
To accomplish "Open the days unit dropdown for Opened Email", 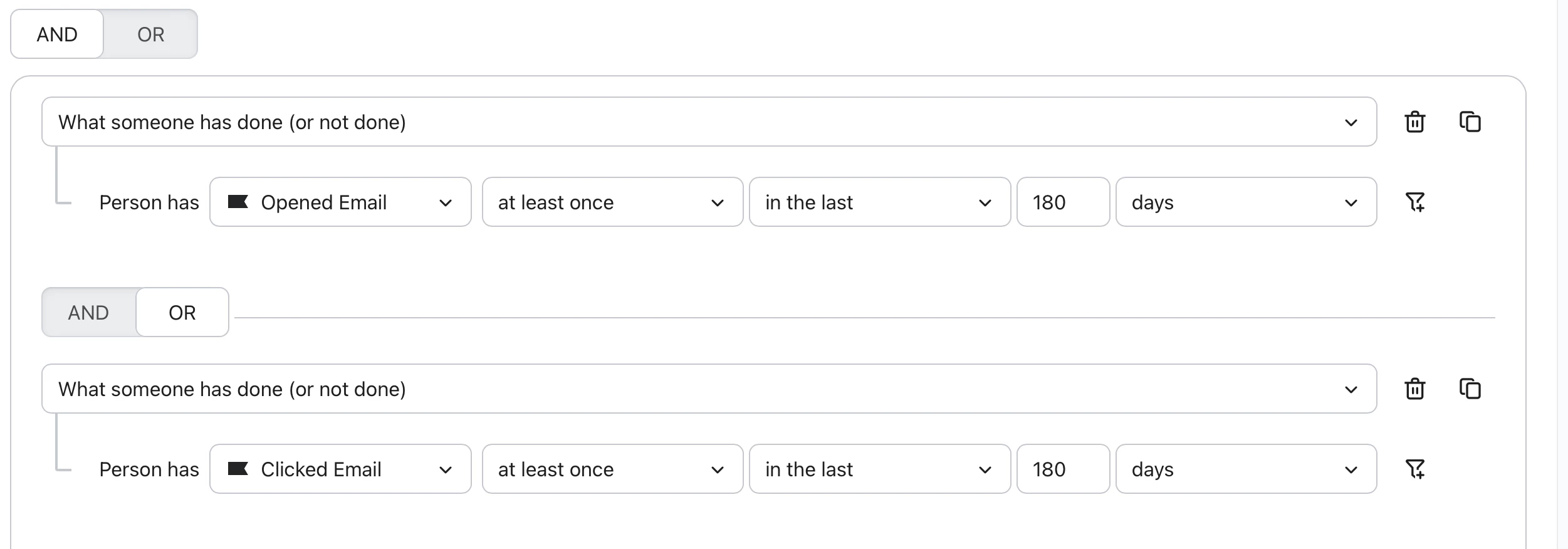I will click(x=1245, y=202).
